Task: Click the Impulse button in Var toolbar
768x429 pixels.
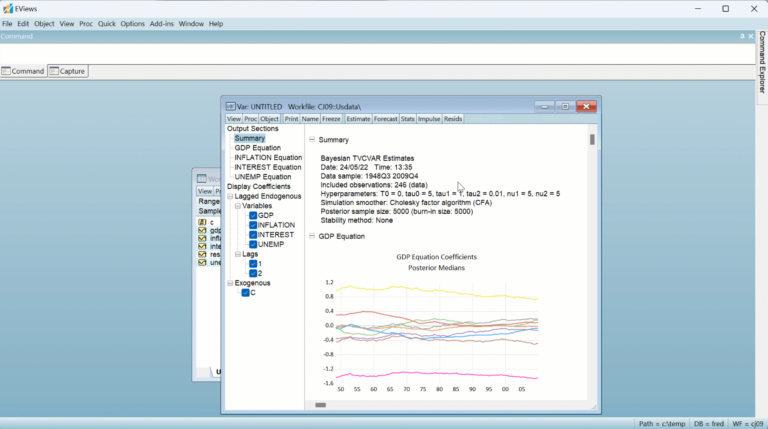Action: (x=429, y=119)
